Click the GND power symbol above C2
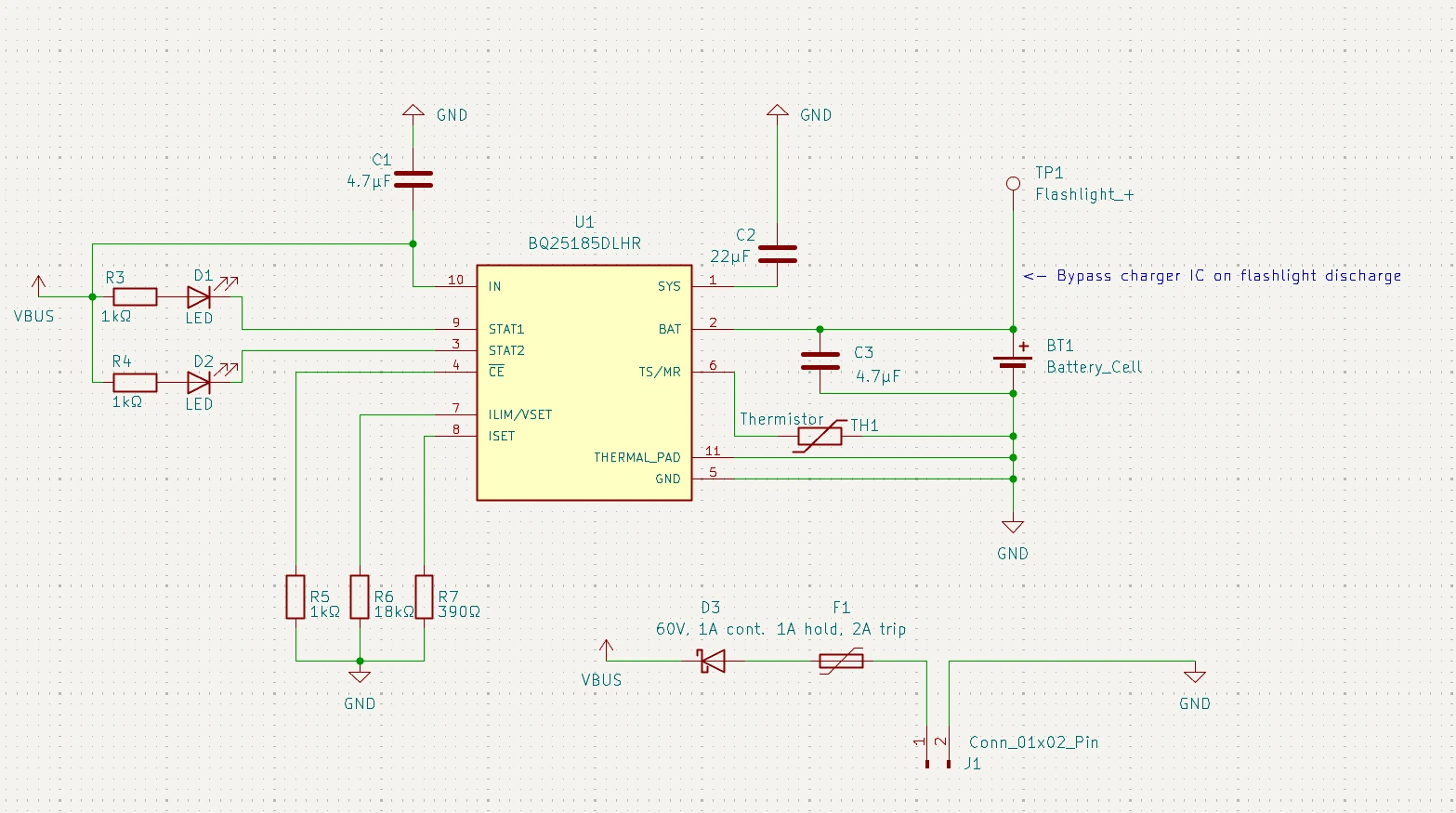This screenshot has height=813, width=1456. [778, 111]
